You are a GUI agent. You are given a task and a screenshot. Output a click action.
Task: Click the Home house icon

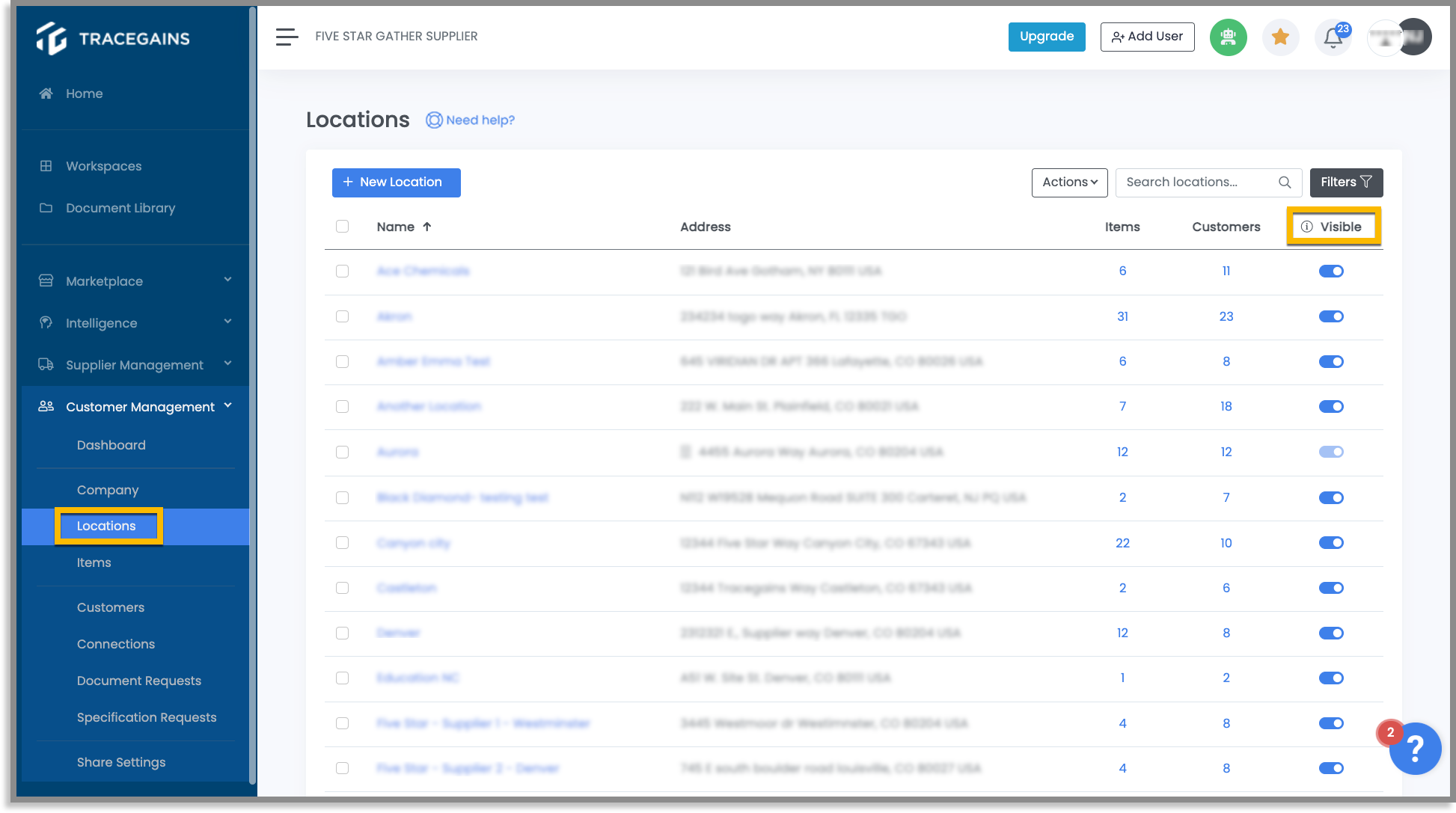pos(46,93)
